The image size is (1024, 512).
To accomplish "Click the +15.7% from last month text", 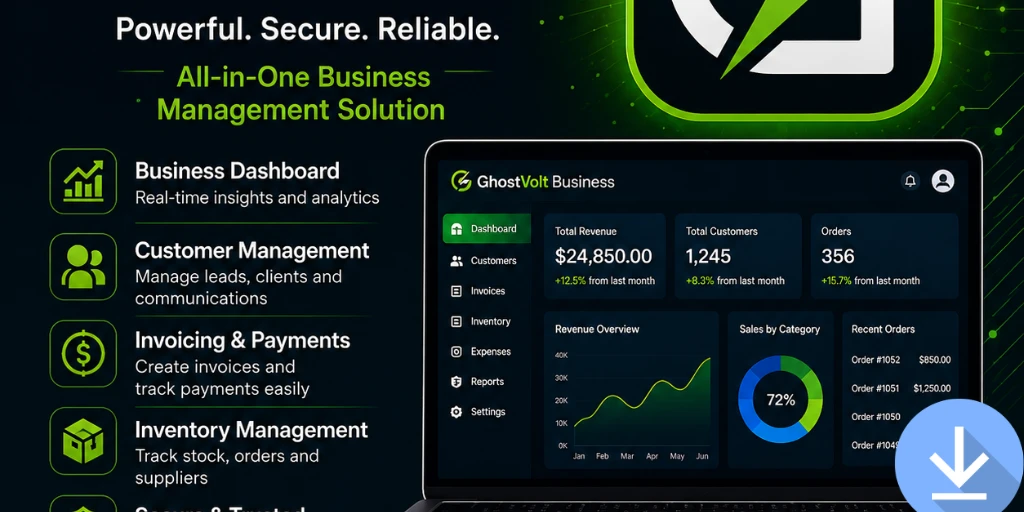I will [871, 281].
